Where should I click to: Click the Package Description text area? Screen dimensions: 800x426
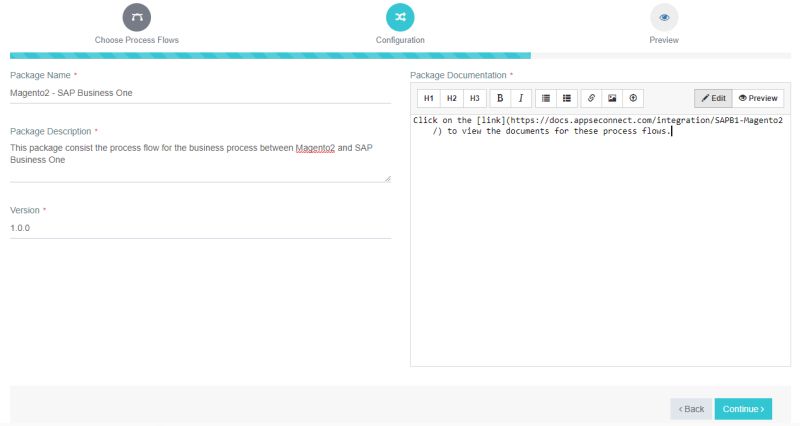[x=201, y=161]
